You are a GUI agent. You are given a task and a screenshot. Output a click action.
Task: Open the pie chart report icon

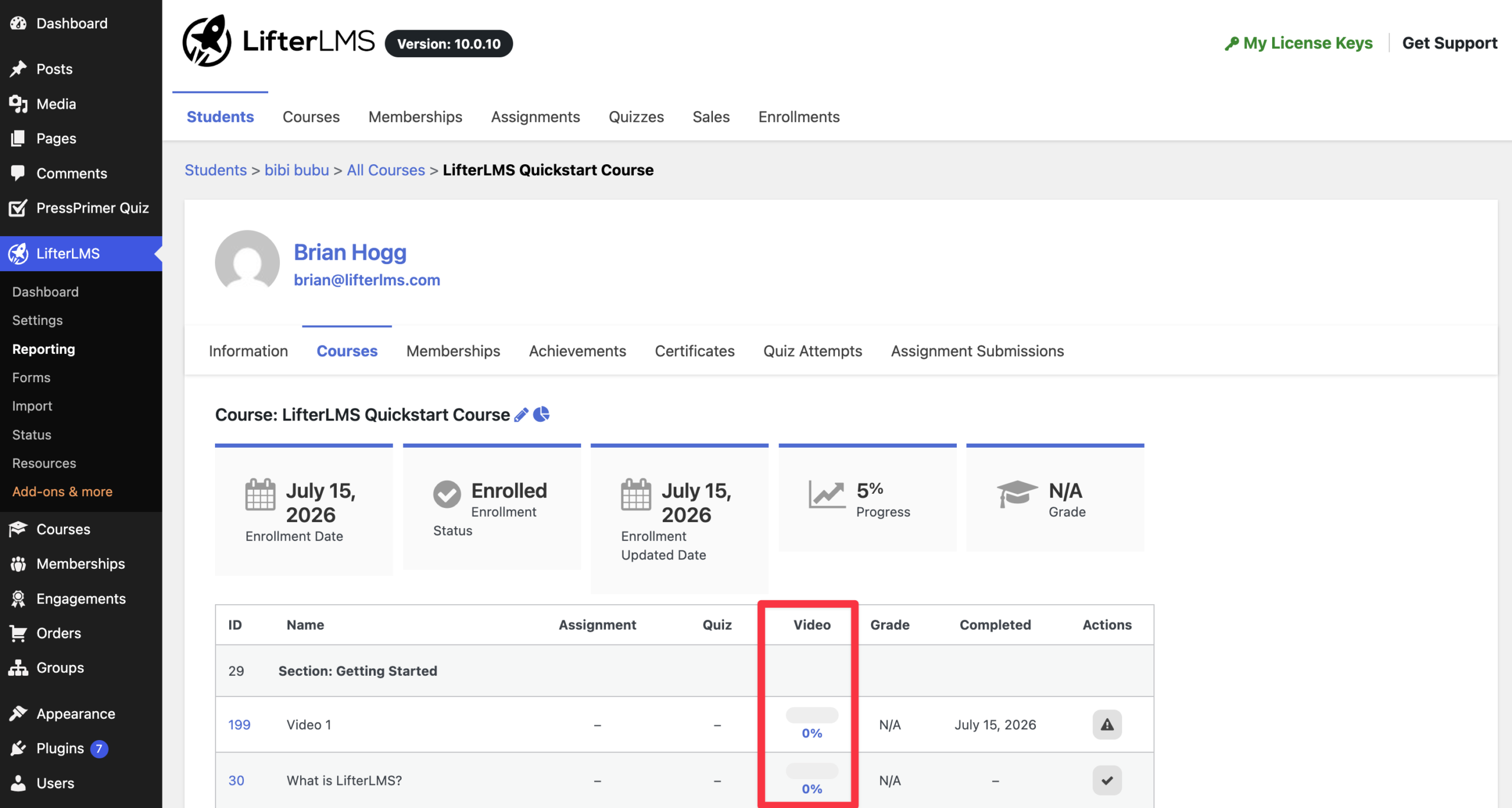541,415
